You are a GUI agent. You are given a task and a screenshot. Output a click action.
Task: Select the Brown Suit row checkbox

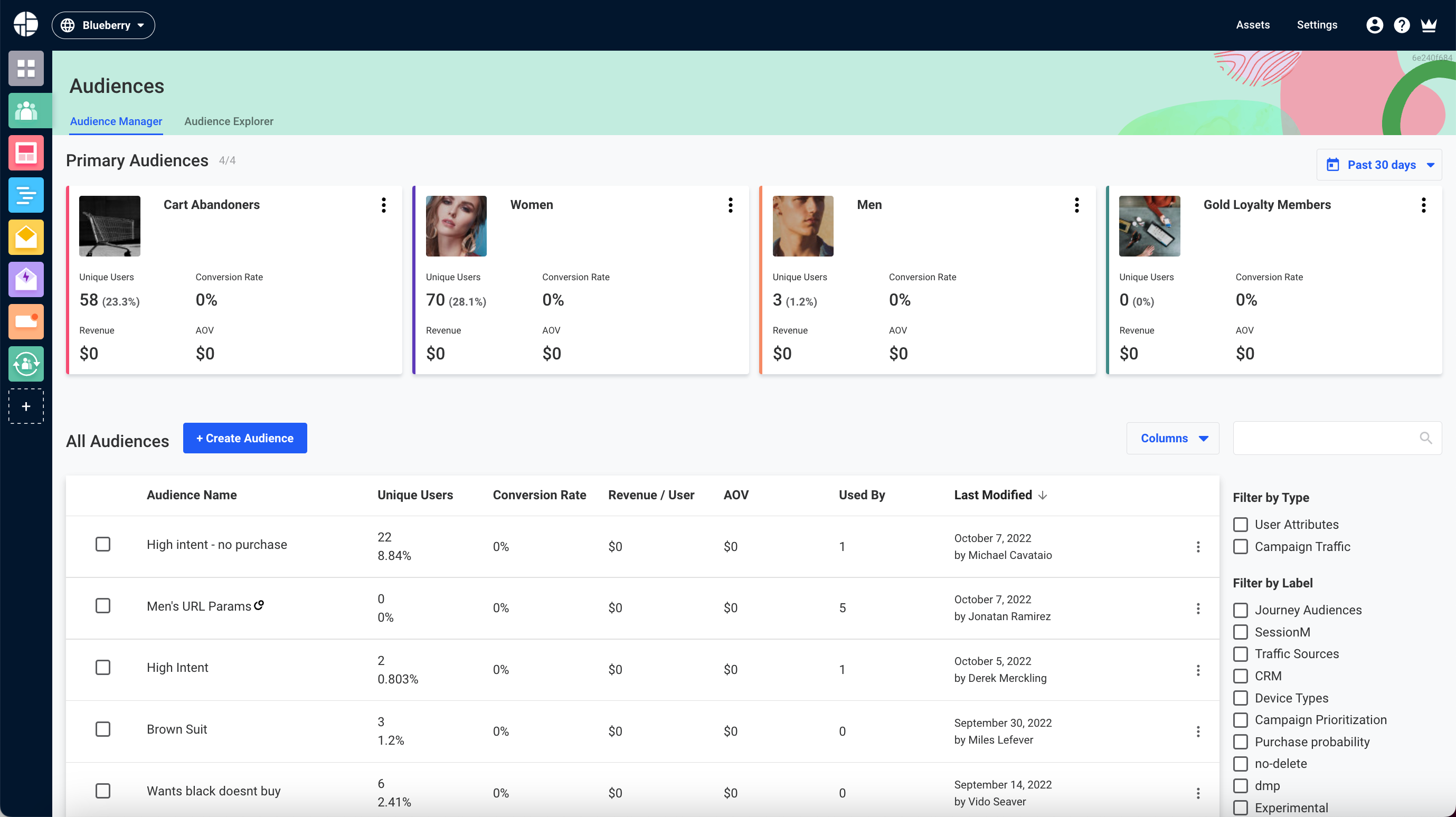pyautogui.click(x=103, y=729)
